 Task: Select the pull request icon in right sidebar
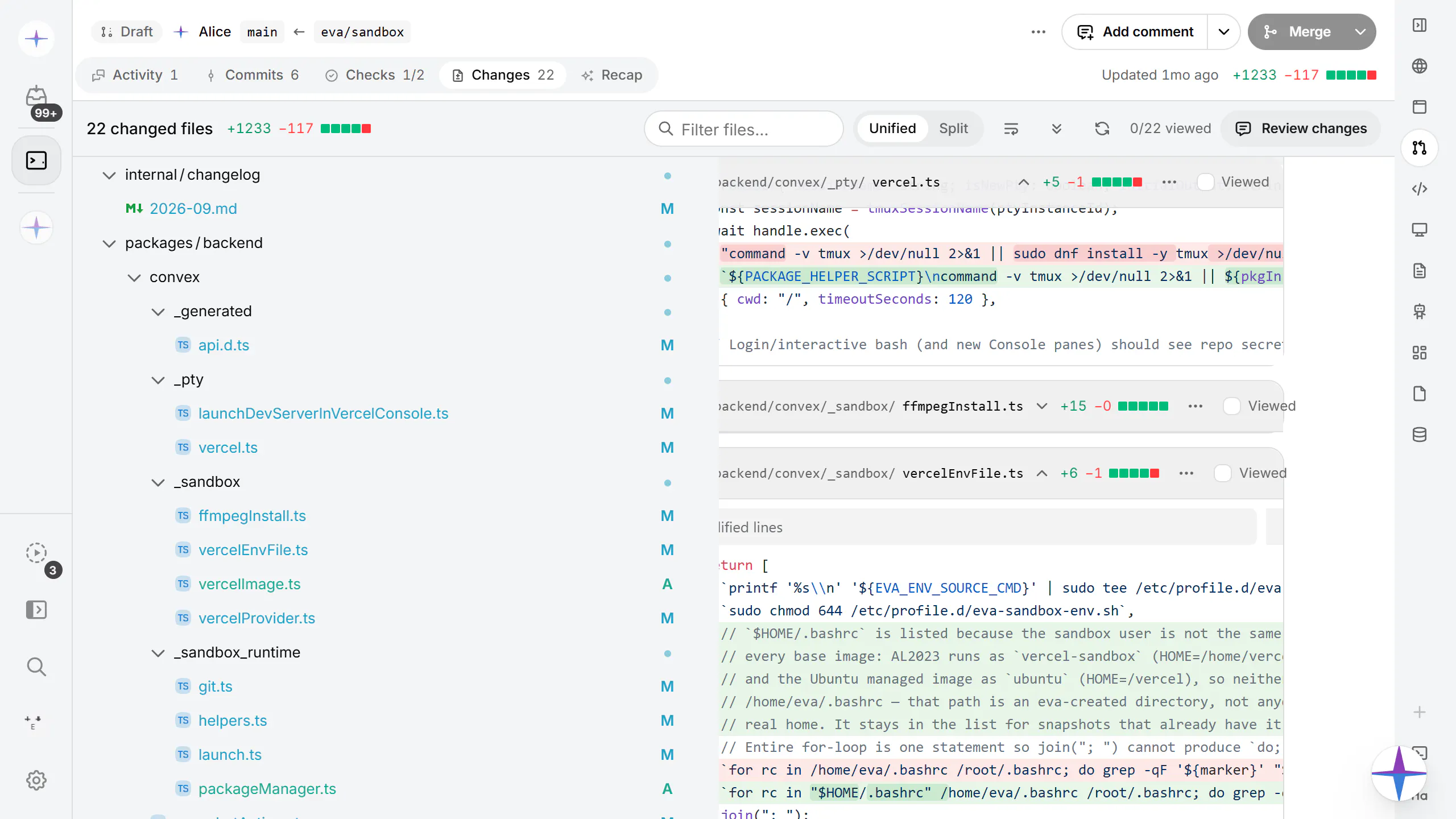coord(1420,148)
